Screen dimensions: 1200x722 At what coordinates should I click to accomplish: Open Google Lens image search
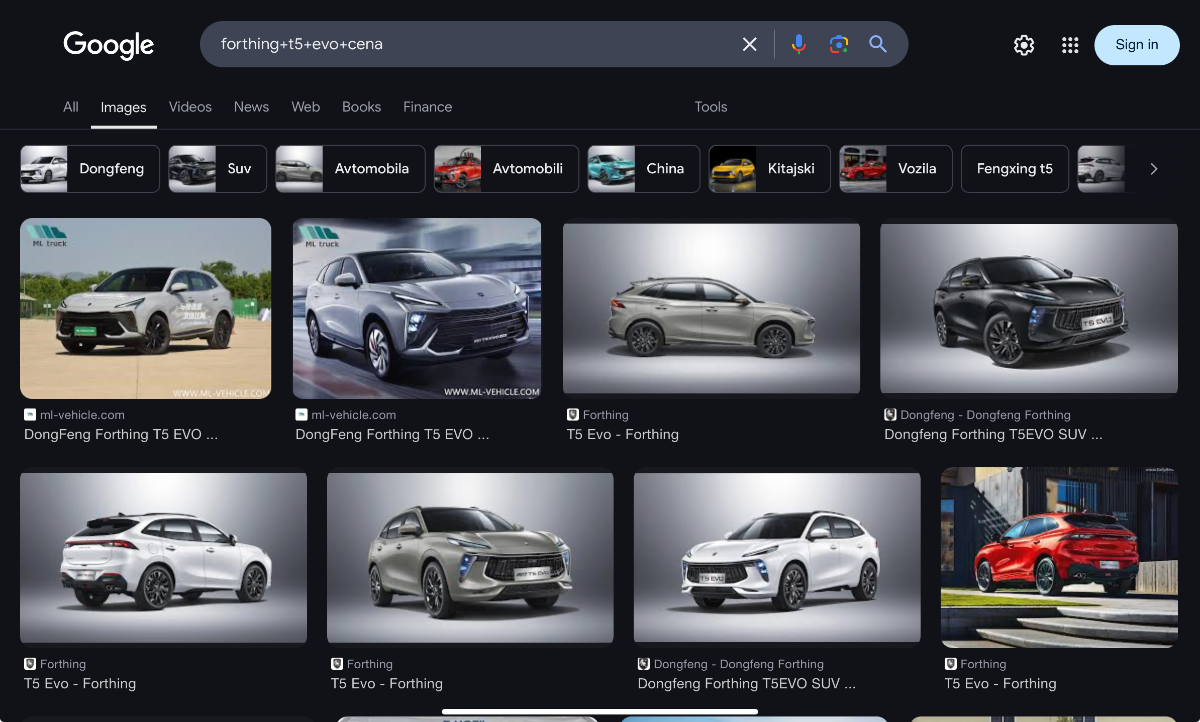click(x=838, y=44)
